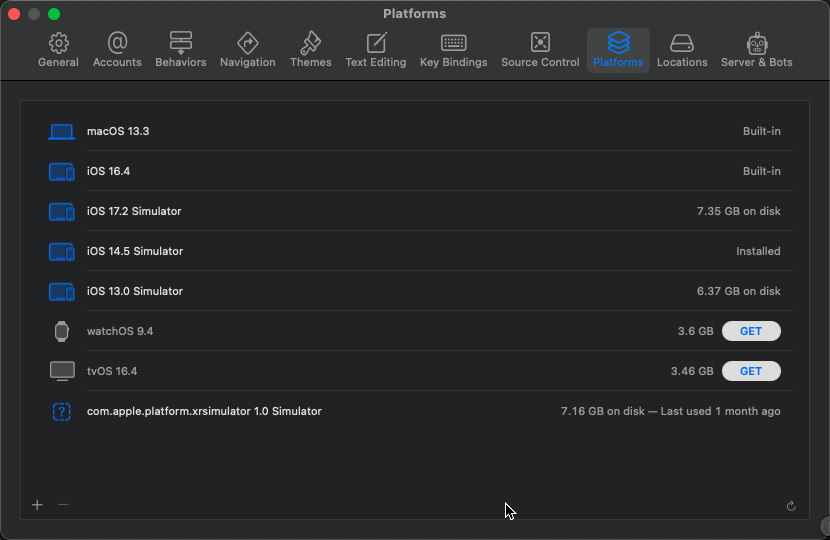Open the Locations settings pane
This screenshot has width=830, height=540.
tap(682, 50)
